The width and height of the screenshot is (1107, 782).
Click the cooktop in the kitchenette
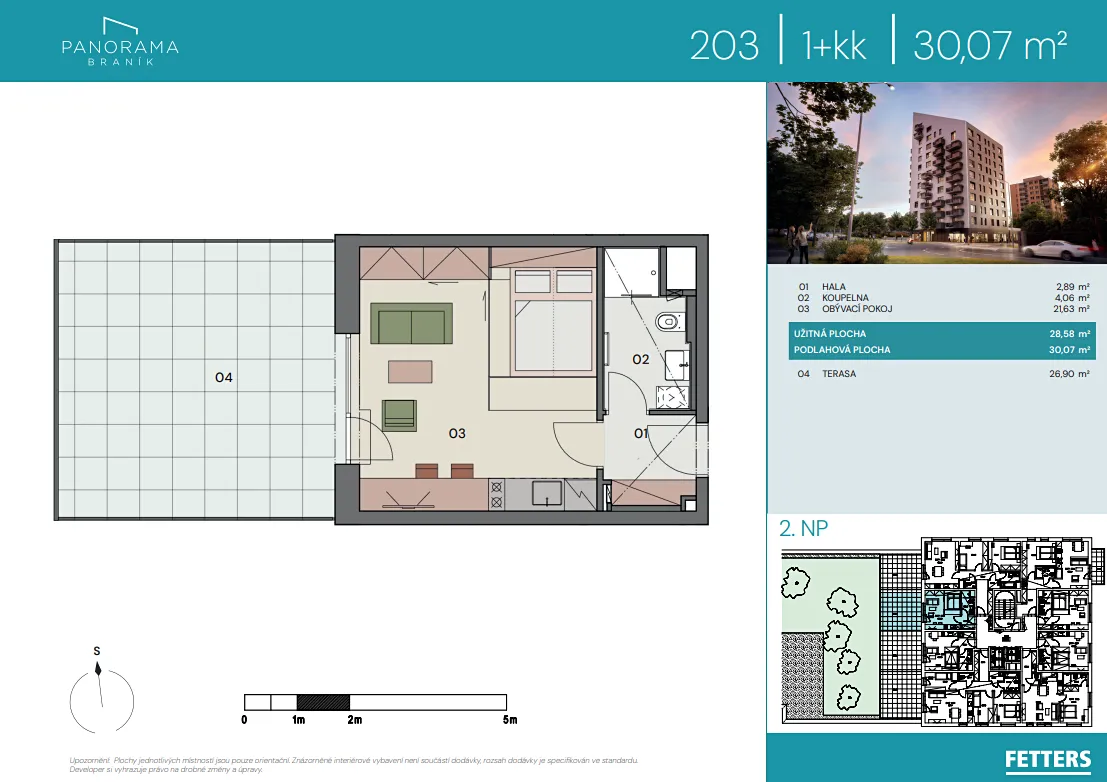[496, 495]
